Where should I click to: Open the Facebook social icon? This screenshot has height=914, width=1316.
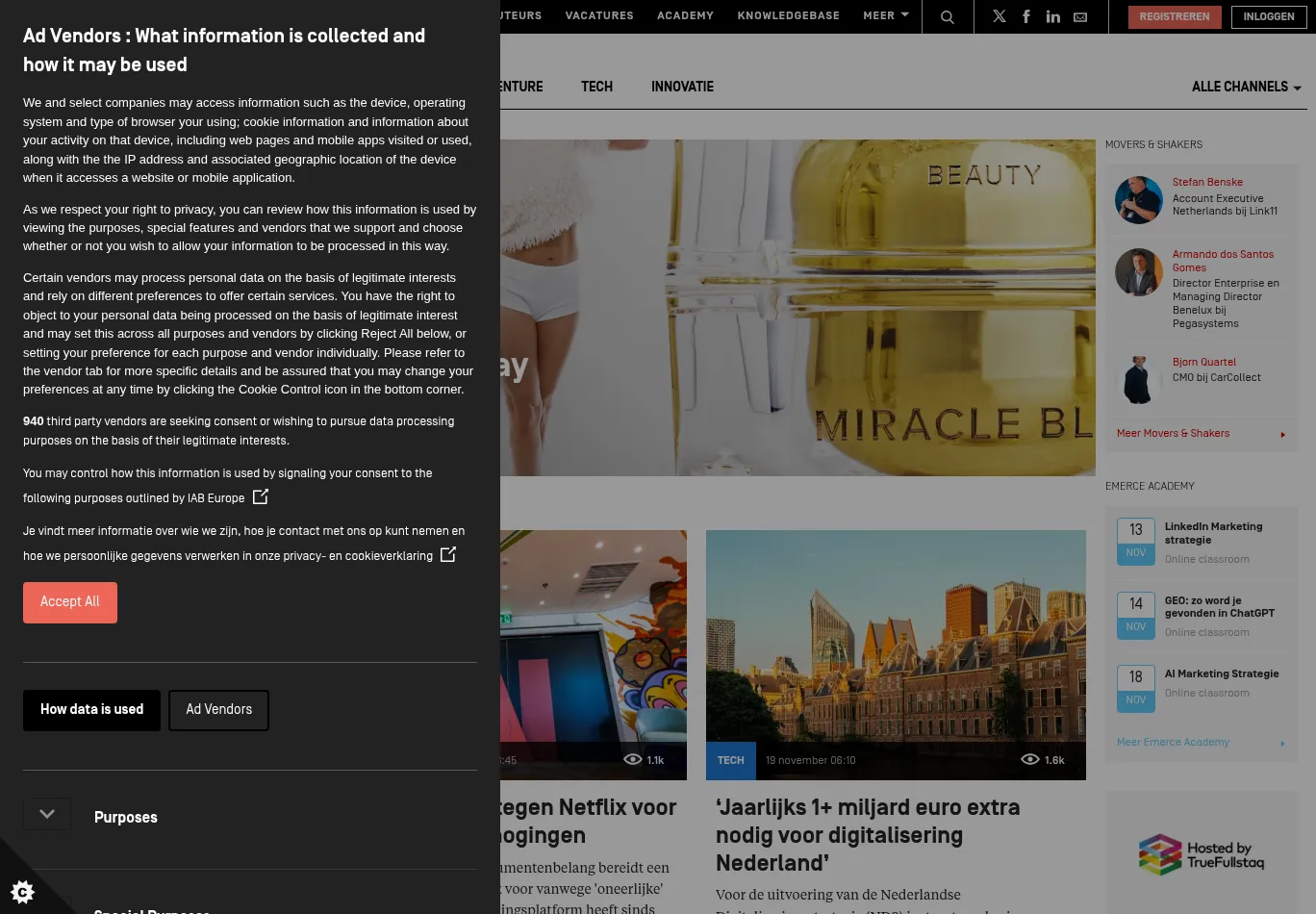[x=1026, y=17]
